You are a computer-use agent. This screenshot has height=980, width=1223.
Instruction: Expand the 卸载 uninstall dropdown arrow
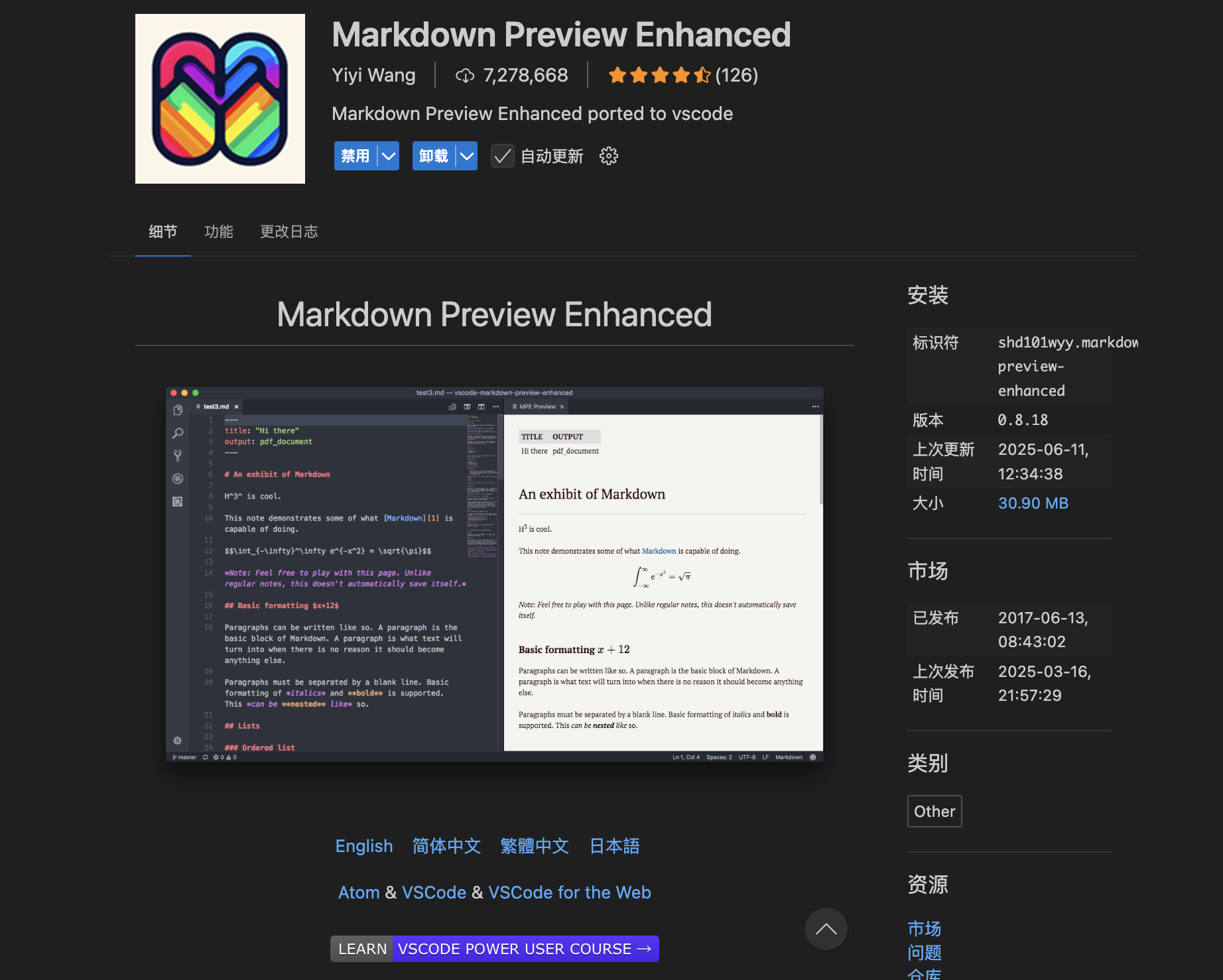(467, 156)
